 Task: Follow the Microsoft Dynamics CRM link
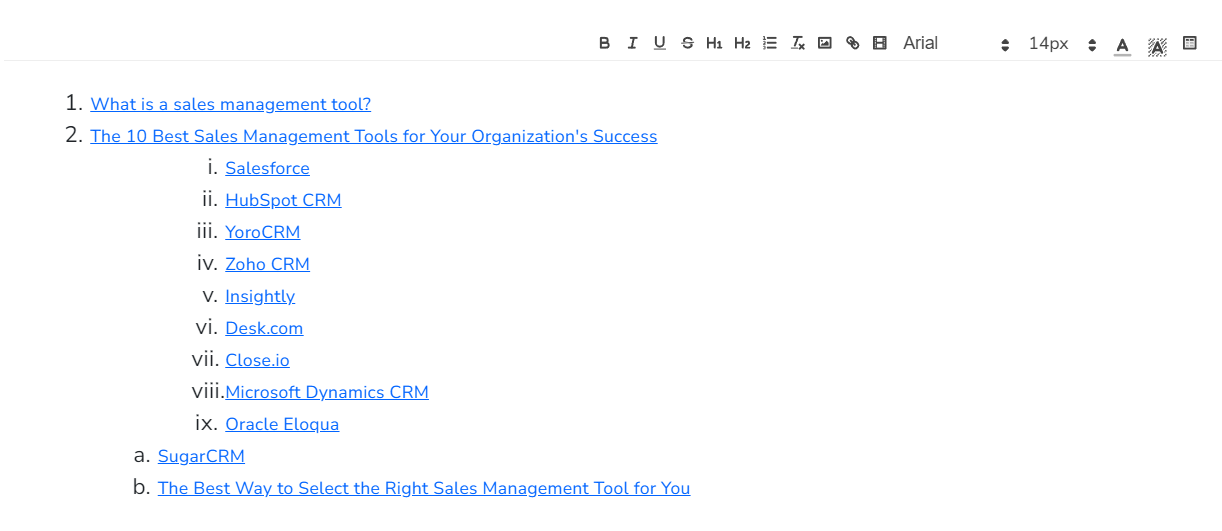[327, 393]
